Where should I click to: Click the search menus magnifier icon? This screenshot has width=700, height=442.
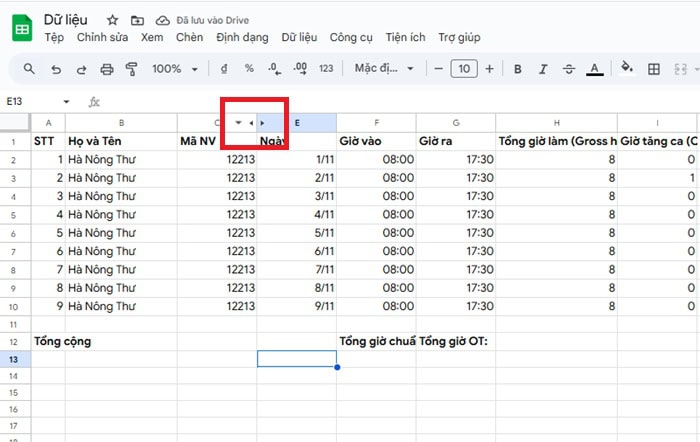click(29, 69)
